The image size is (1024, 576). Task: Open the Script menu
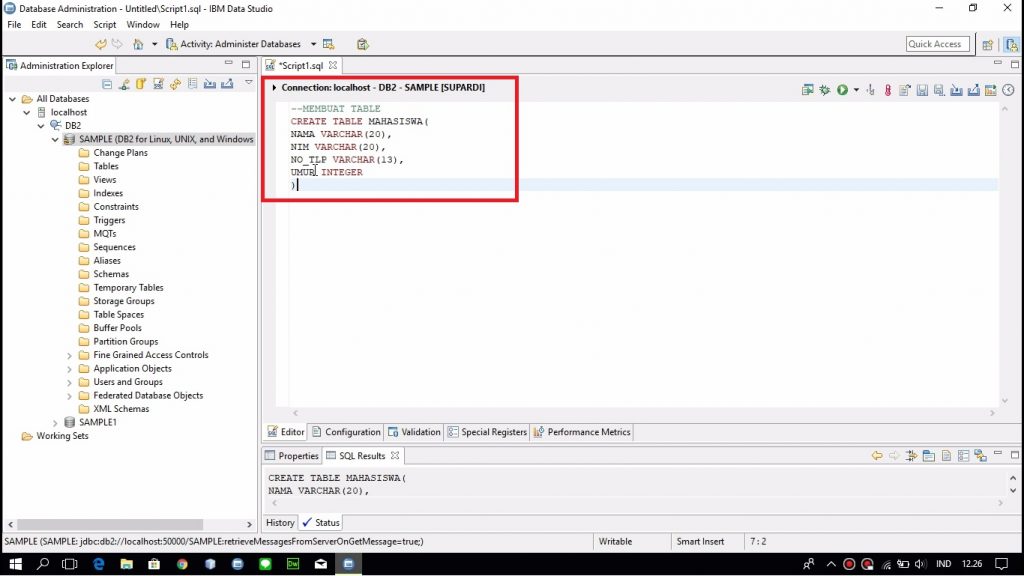[104, 24]
